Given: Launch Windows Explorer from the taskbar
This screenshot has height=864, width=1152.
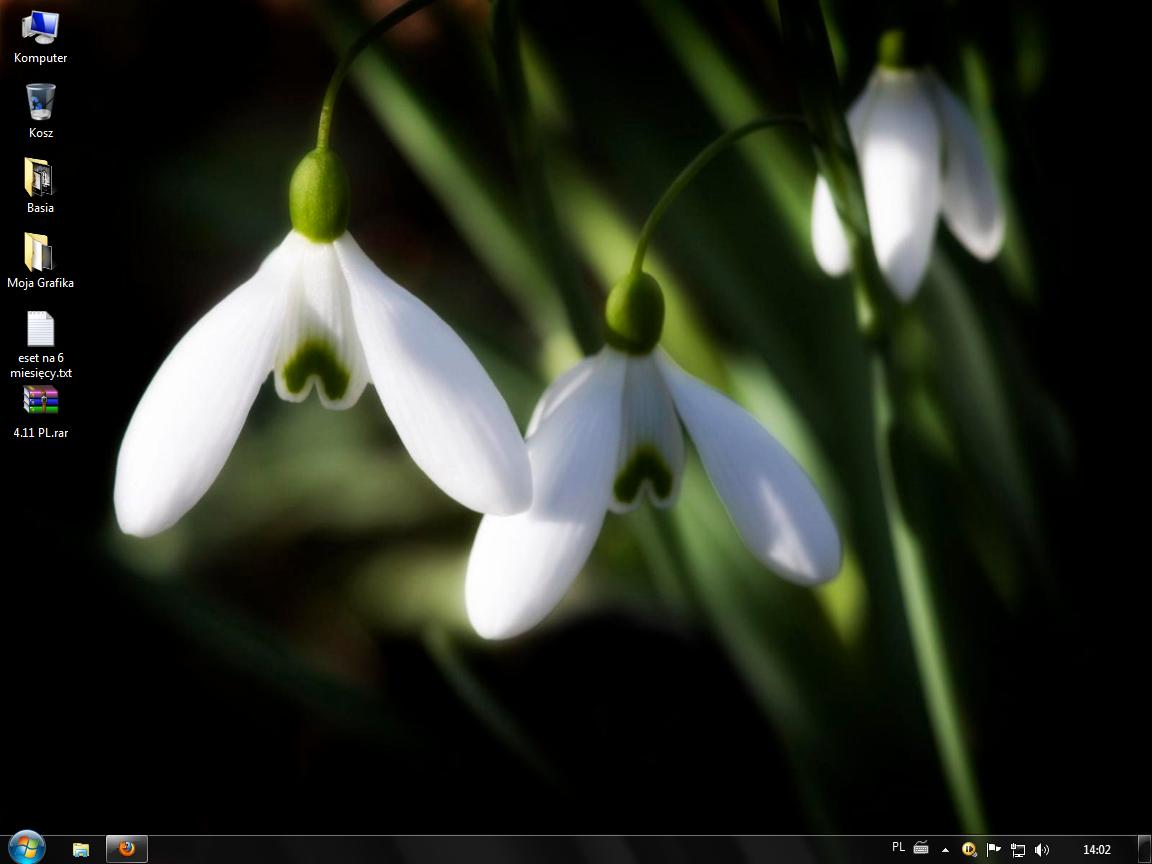Looking at the screenshot, I should 81,849.
